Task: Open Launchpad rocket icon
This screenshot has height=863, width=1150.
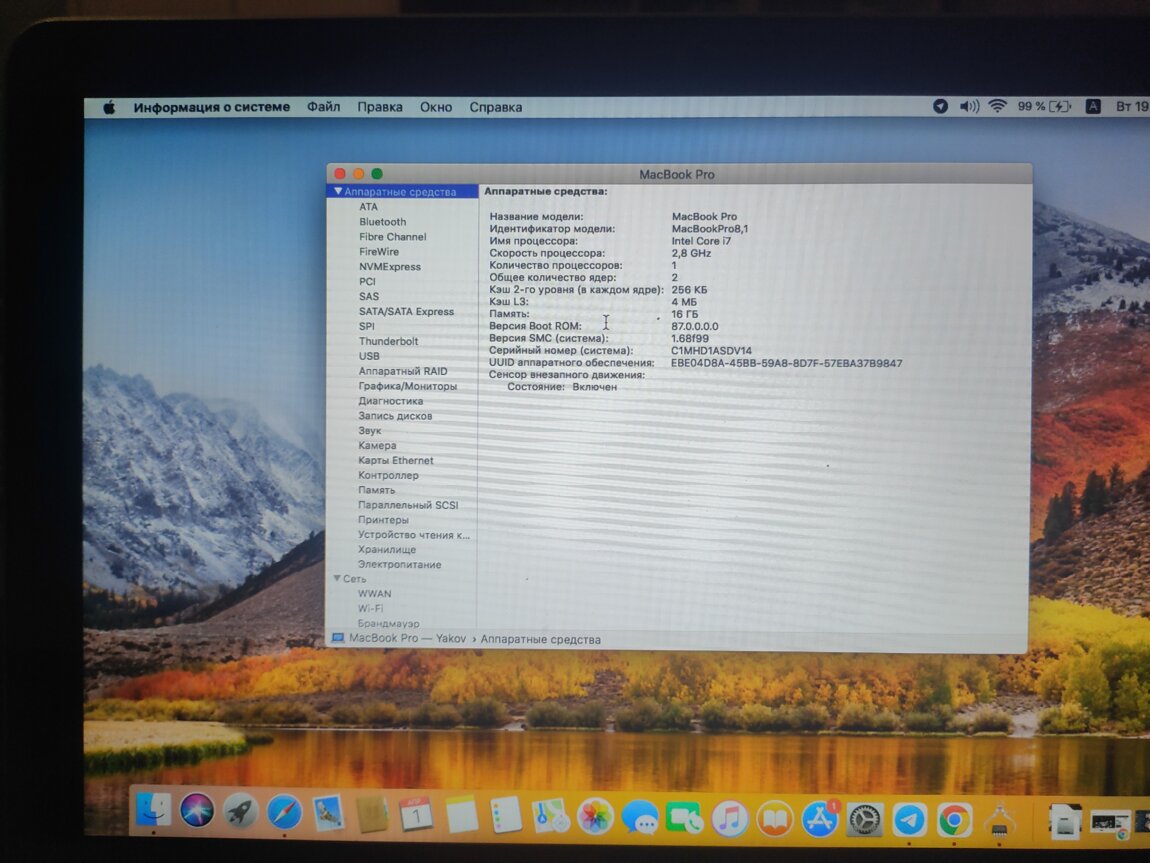Action: (x=240, y=812)
